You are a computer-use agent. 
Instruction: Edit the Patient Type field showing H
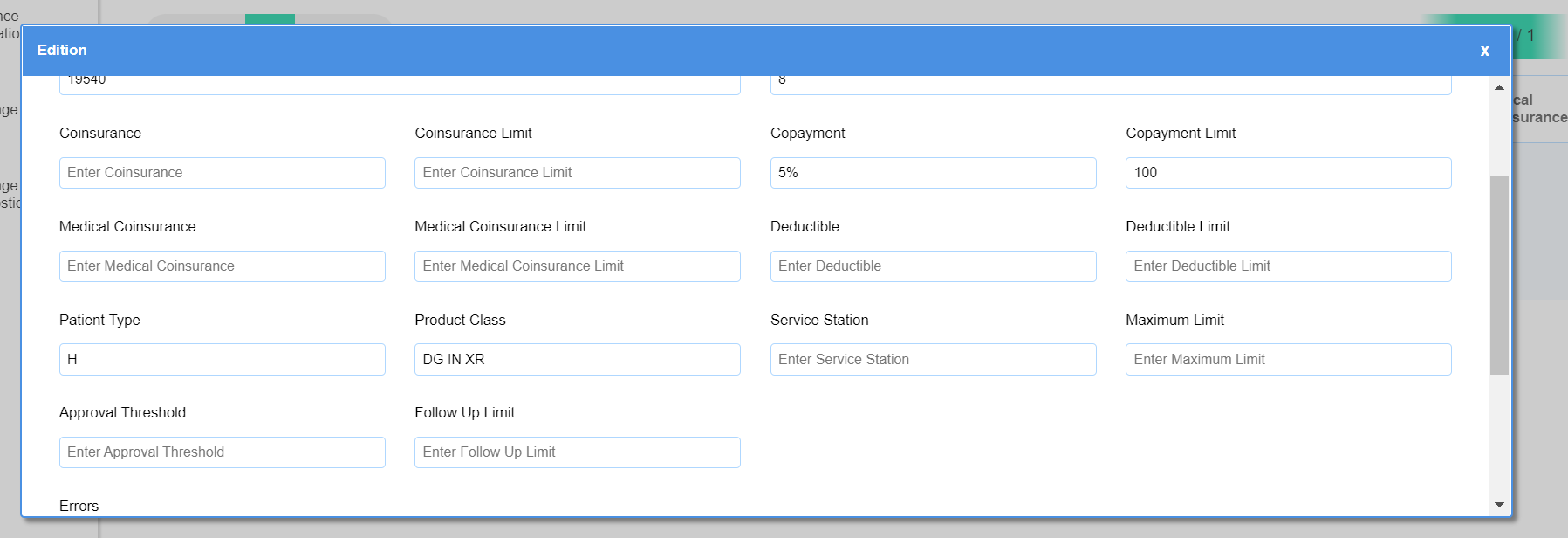(223, 359)
